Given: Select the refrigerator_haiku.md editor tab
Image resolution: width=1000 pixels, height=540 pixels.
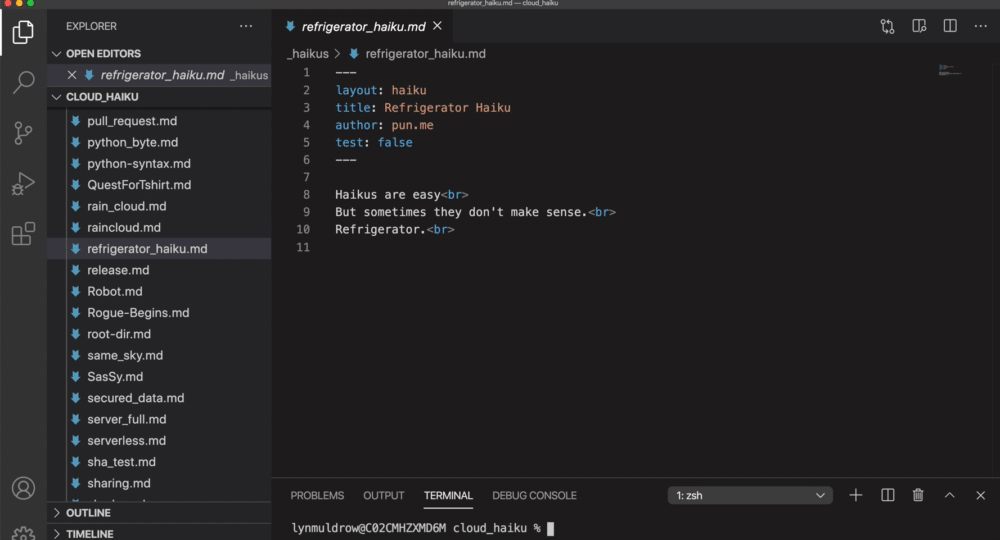Looking at the screenshot, I should tap(364, 26).
